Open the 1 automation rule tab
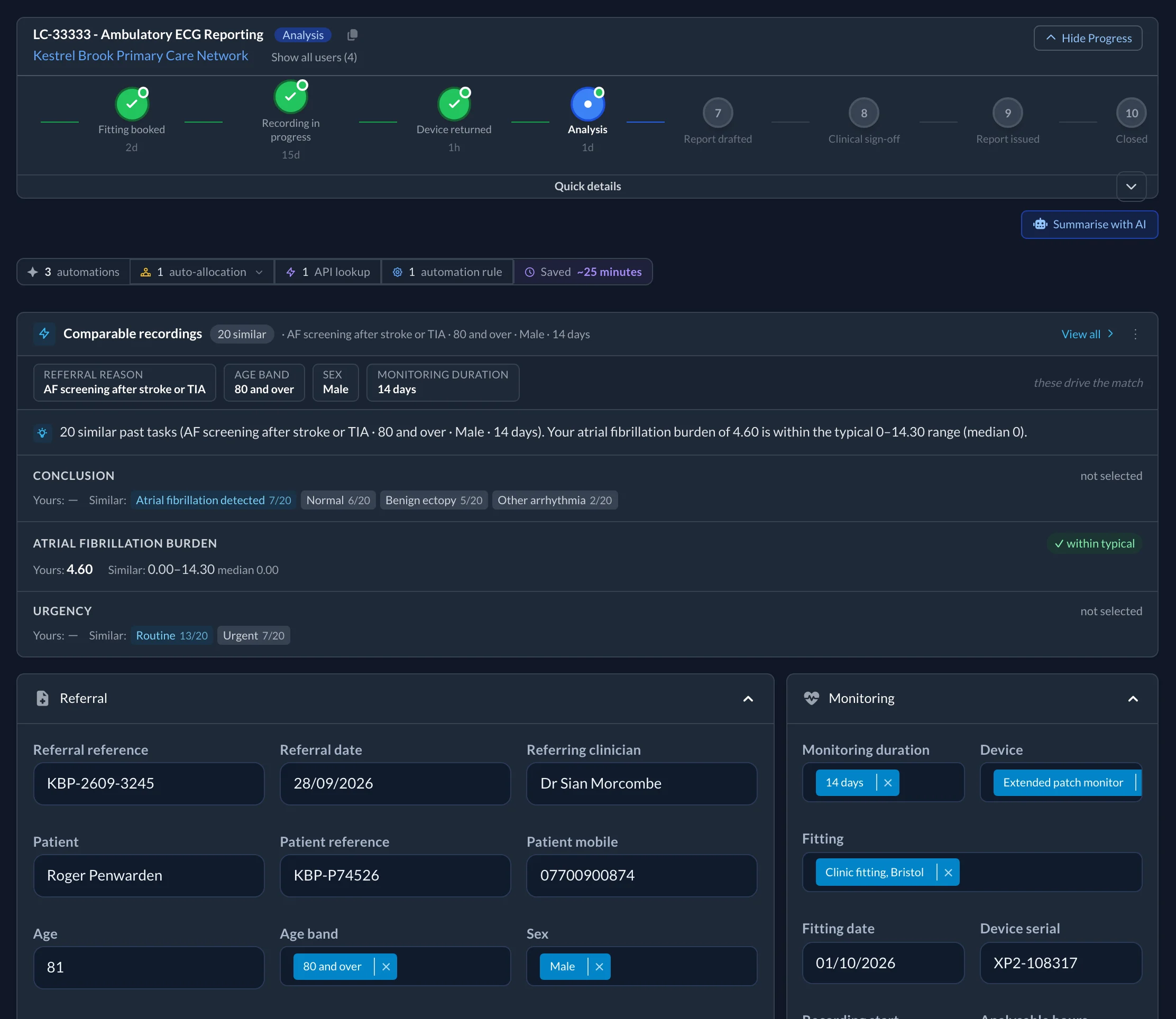Screen dimensions: 1176x1019 pyautogui.click(x=447, y=272)
